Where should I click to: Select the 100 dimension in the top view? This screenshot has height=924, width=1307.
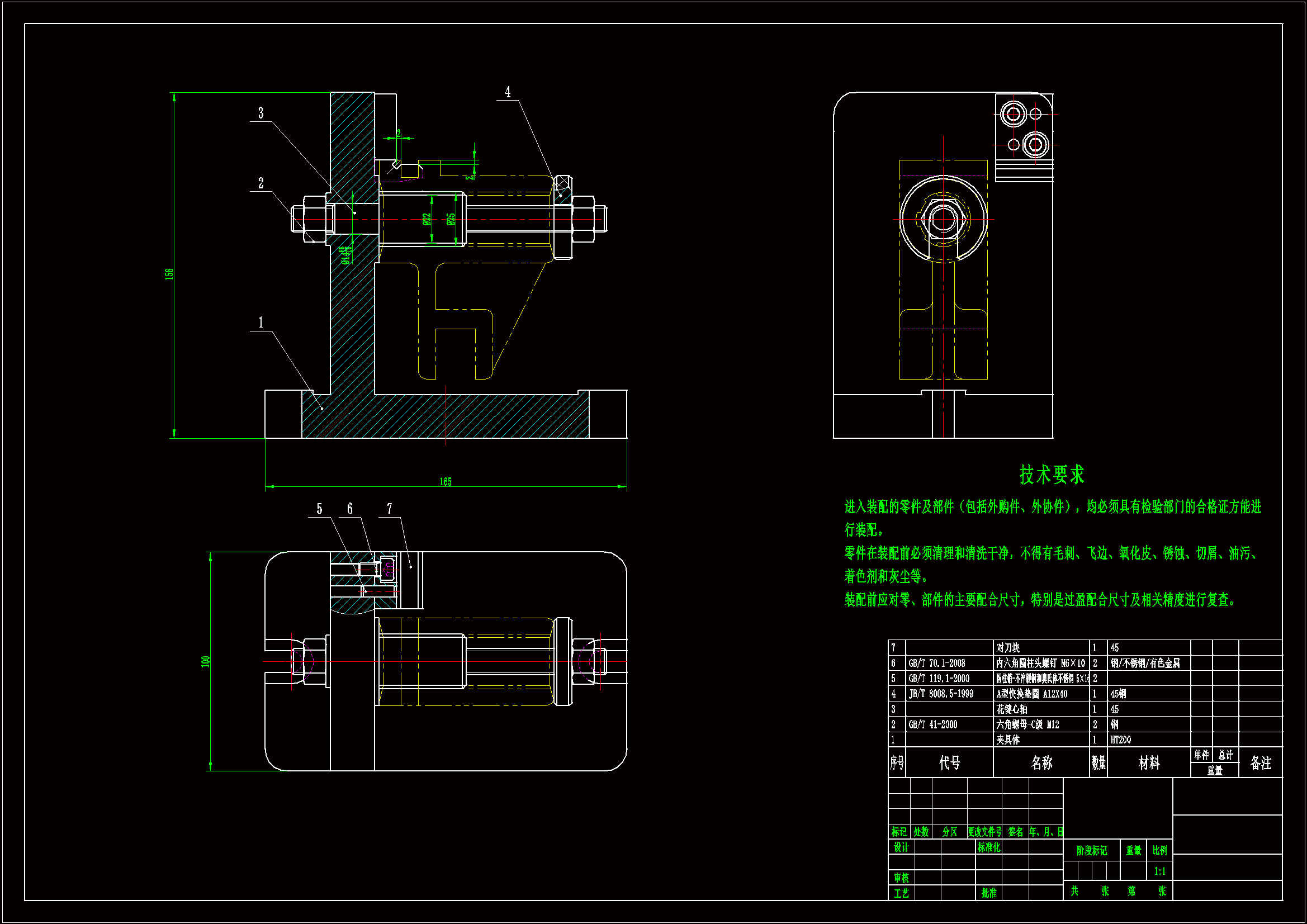pyautogui.click(x=206, y=661)
